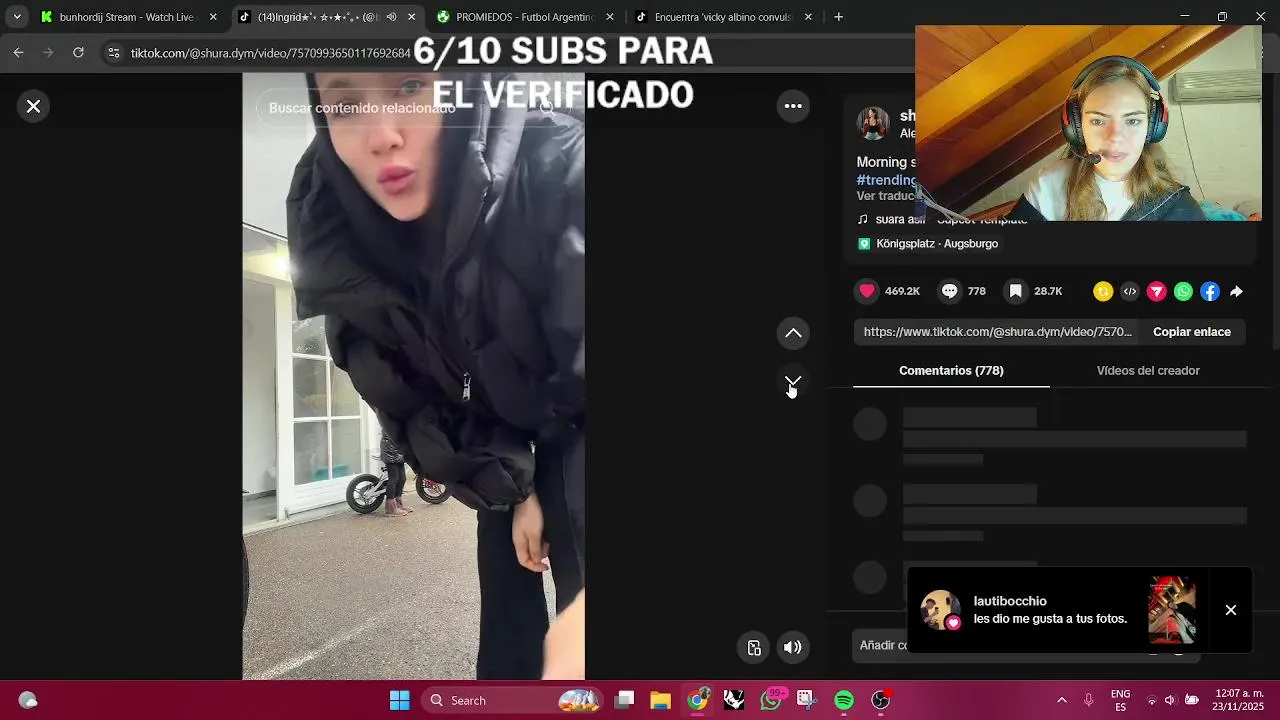Open lautibocchio notification avatar

coord(940,610)
